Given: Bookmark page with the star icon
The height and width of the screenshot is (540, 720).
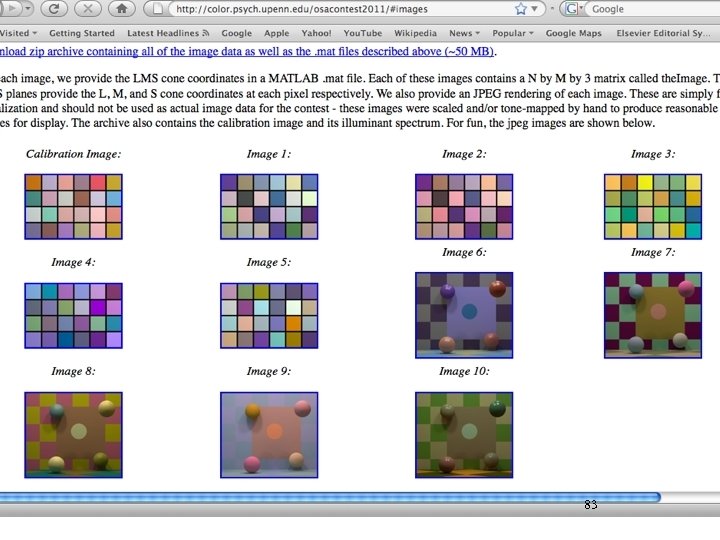Looking at the screenshot, I should pos(523,9).
